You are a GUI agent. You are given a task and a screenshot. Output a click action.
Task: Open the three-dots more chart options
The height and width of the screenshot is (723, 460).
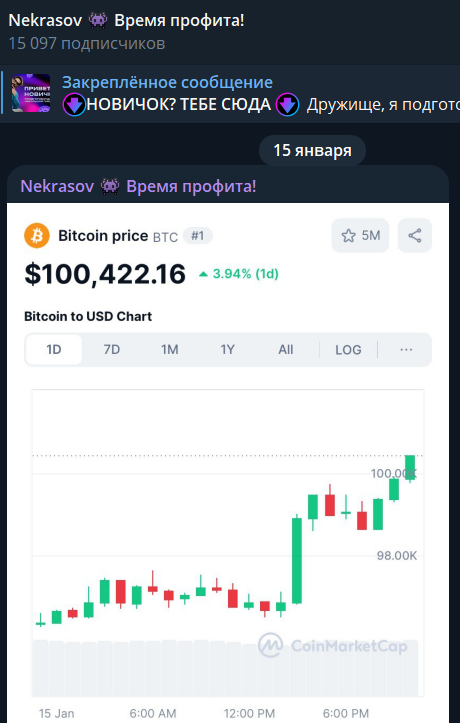click(406, 350)
